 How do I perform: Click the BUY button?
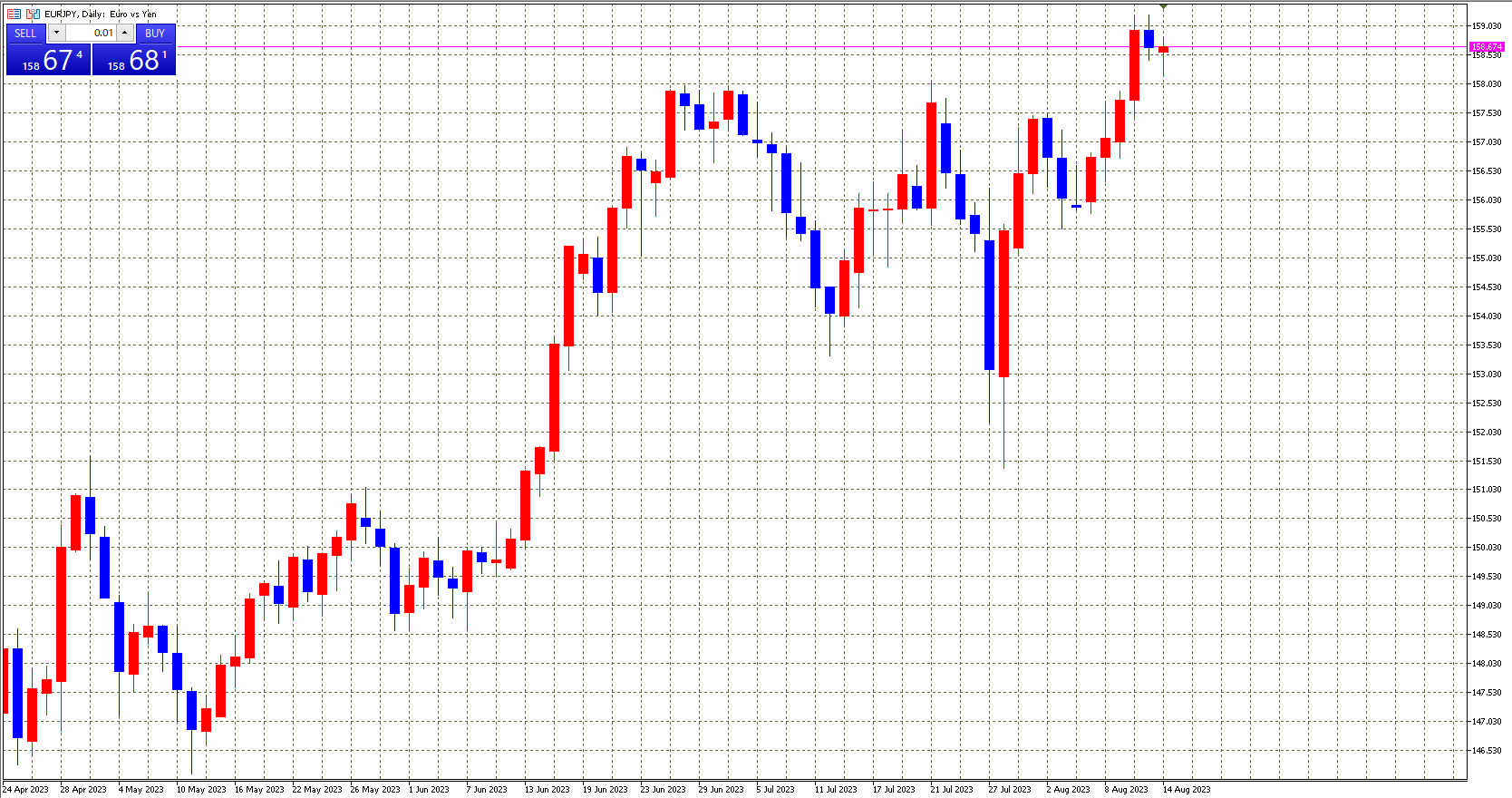155,34
